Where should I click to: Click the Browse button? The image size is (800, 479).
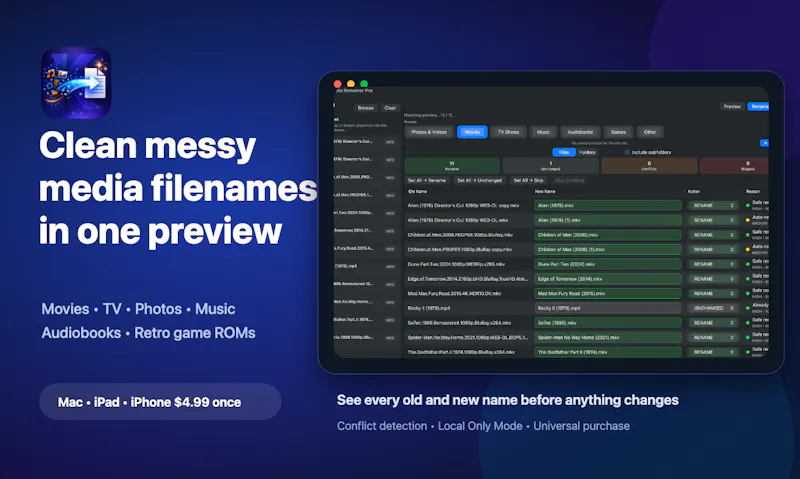(x=366, y=108)
